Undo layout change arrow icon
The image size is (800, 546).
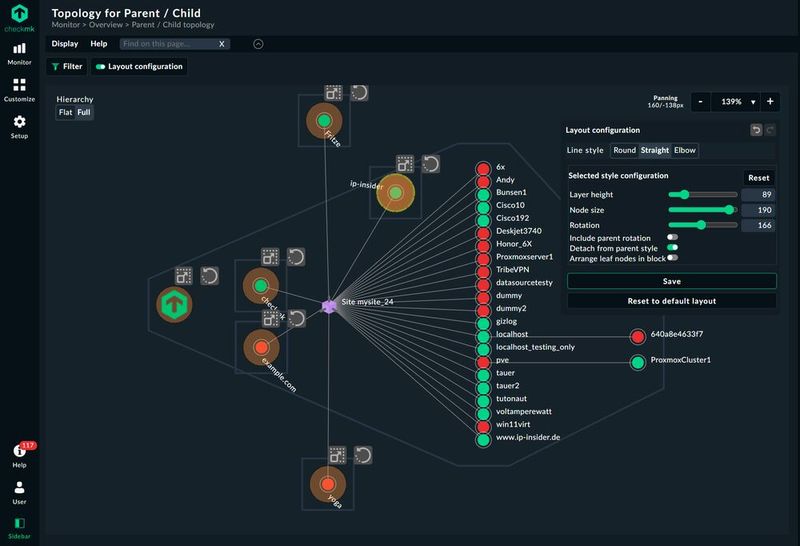[756, 130]
